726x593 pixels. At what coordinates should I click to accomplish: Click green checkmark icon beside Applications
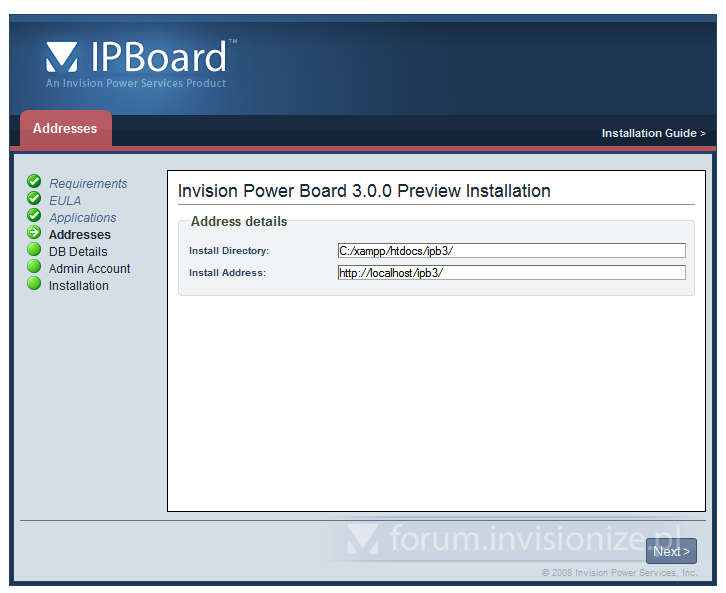[x=34, y=216]
